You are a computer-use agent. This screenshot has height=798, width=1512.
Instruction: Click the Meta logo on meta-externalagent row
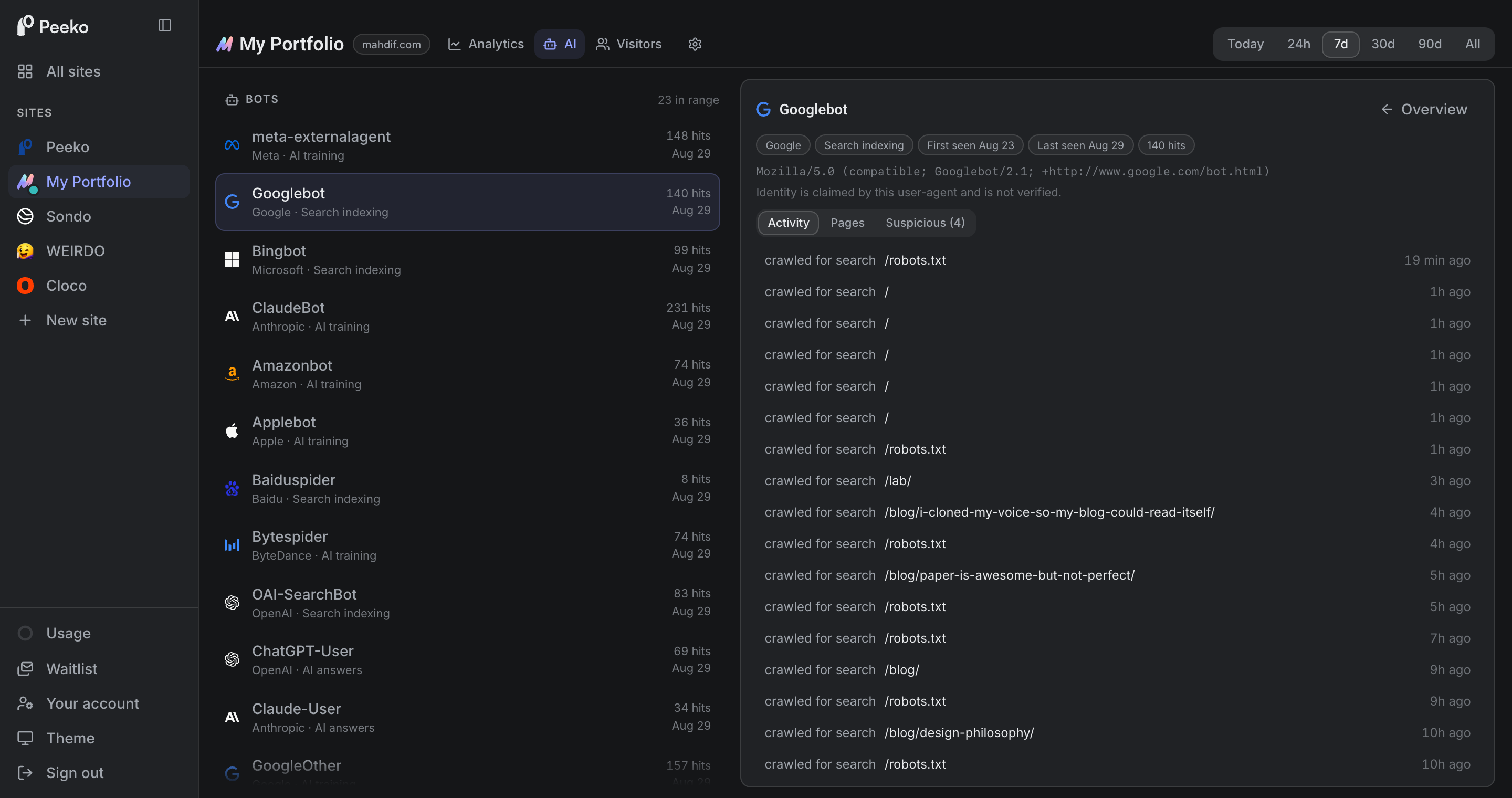232,145
